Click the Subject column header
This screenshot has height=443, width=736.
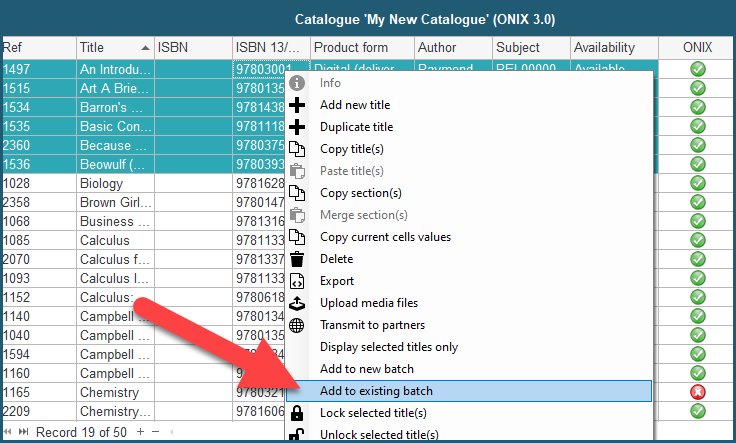click(x=531, y=47)
